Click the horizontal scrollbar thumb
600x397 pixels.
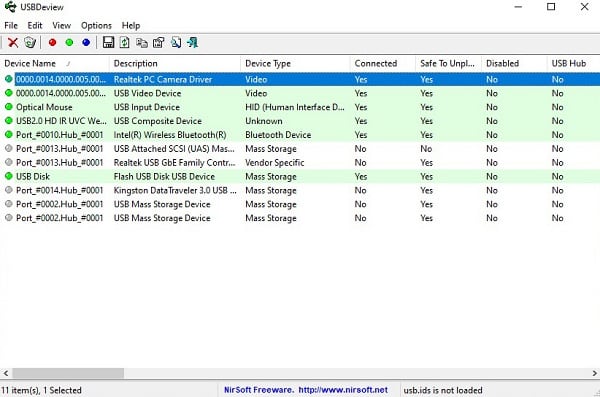(x=68, y=373)
